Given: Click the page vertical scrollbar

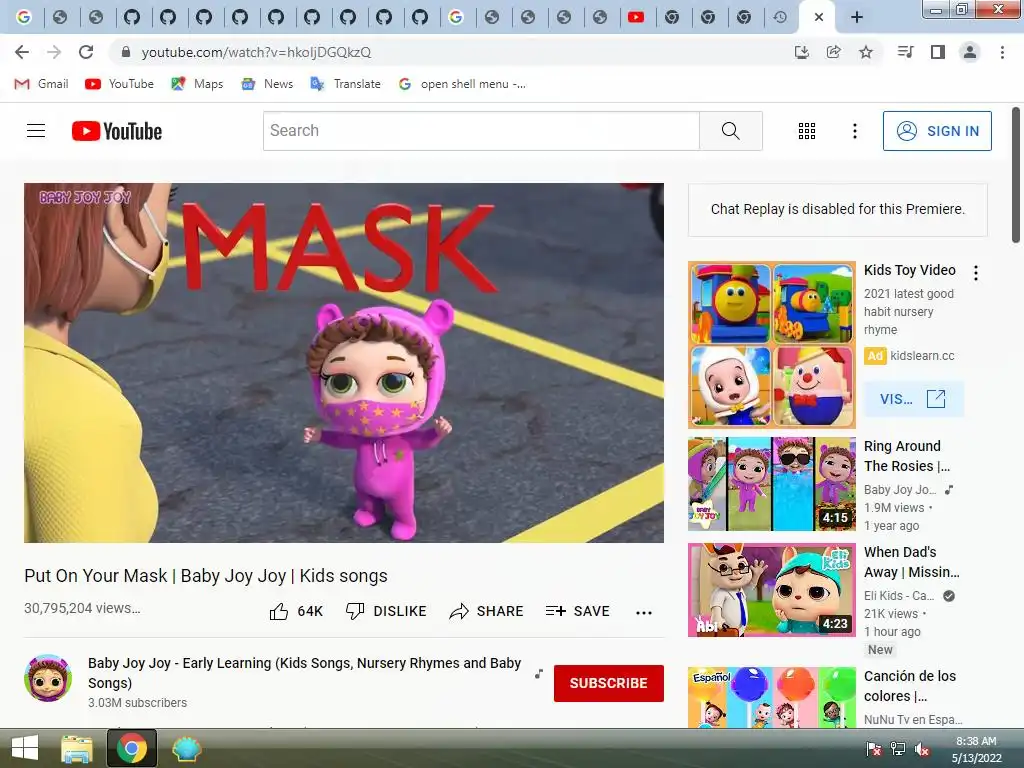Looking at the screenshot, I should (x=1016, y=175).
